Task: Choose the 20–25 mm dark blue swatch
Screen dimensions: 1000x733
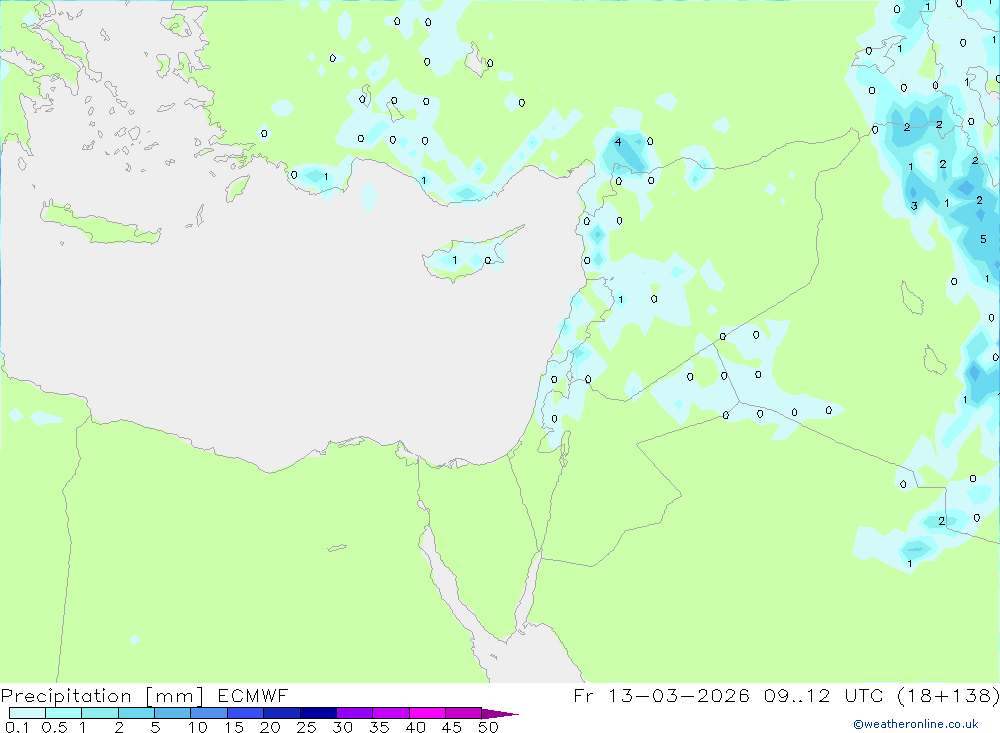Action: pos(281,713)
